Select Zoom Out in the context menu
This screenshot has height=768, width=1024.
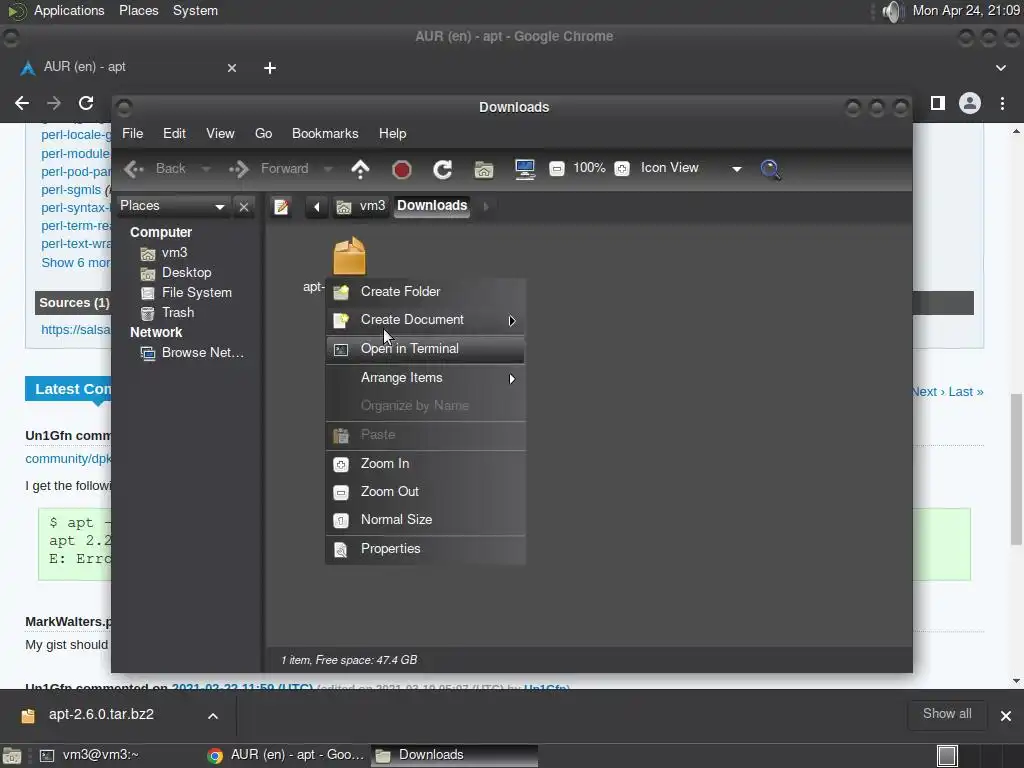pos(425,492)
